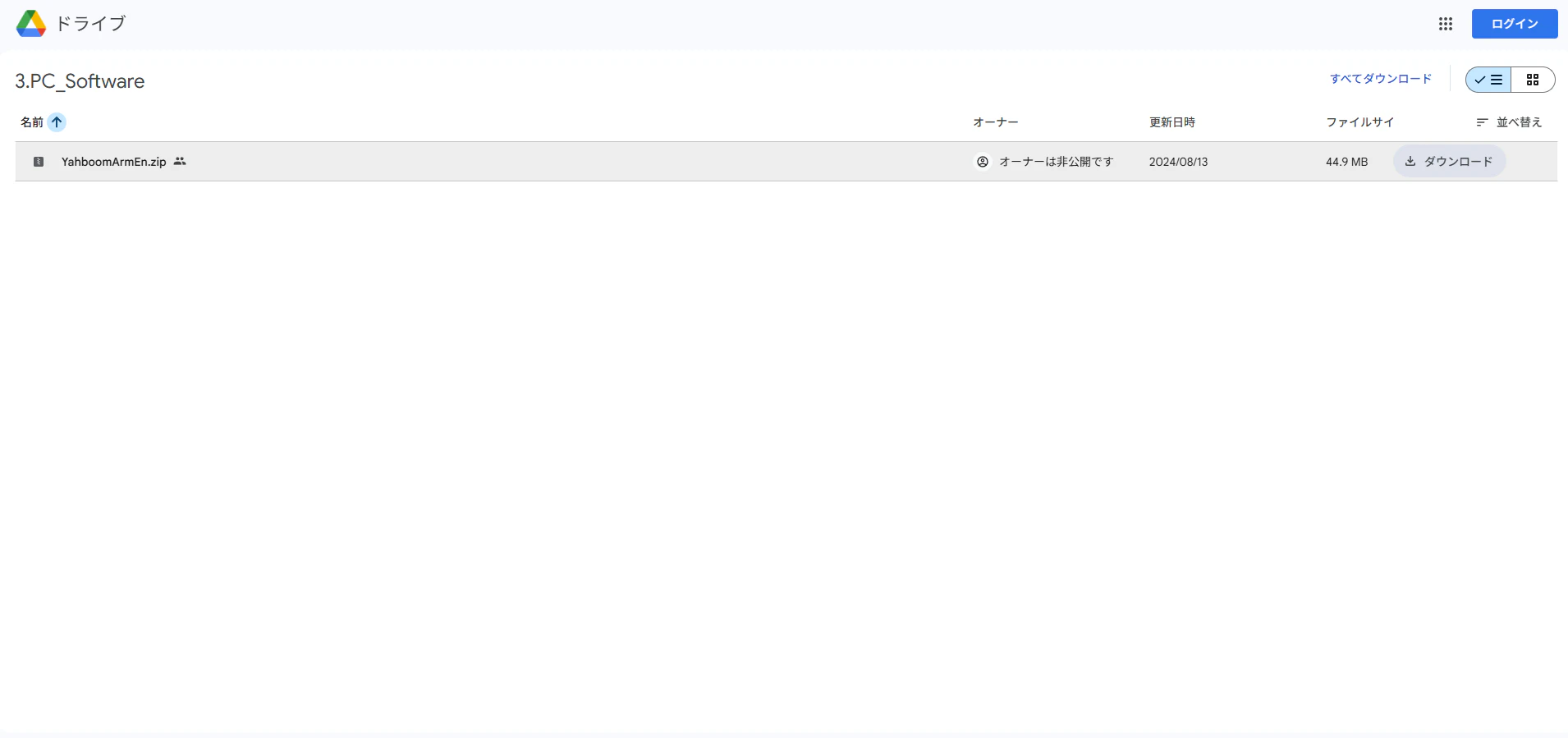Click the オーナー column header
The width and height of the screenshot is (1568, 738).
tap(996, 122)
